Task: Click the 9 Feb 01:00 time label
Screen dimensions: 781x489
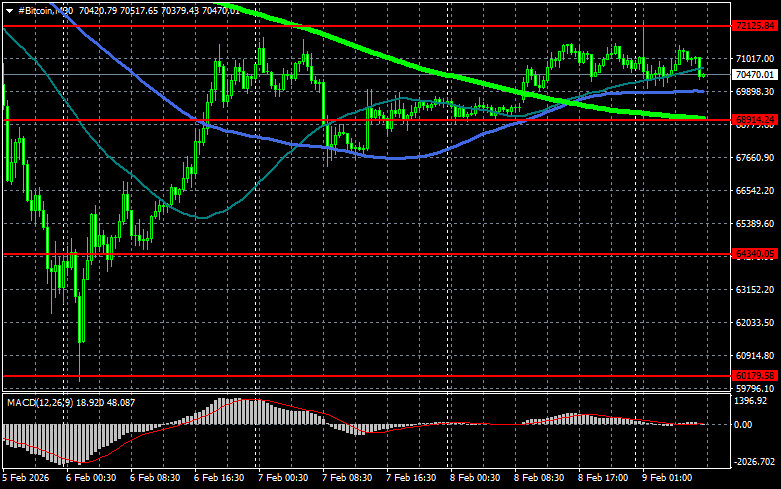Action: pyautogui.click(x=667, y=478)
